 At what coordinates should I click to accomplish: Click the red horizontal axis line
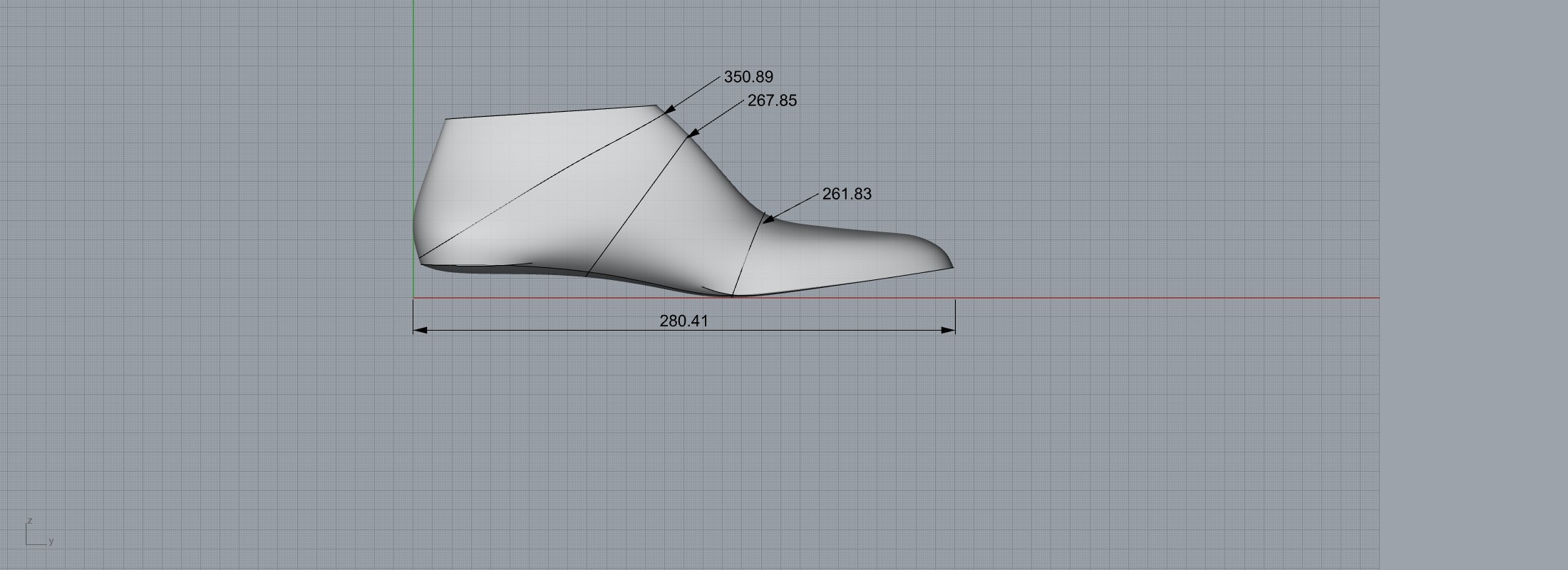[1140, 298]
